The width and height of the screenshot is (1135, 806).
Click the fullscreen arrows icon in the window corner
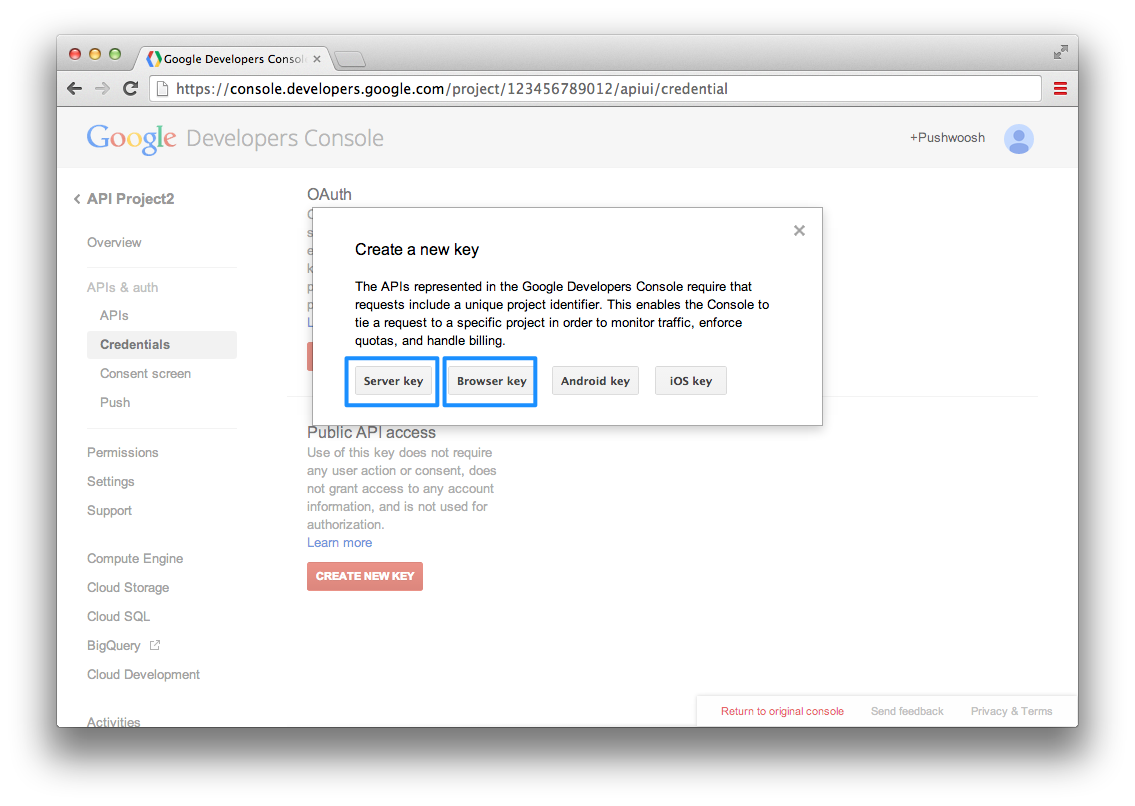(1060, 52)
